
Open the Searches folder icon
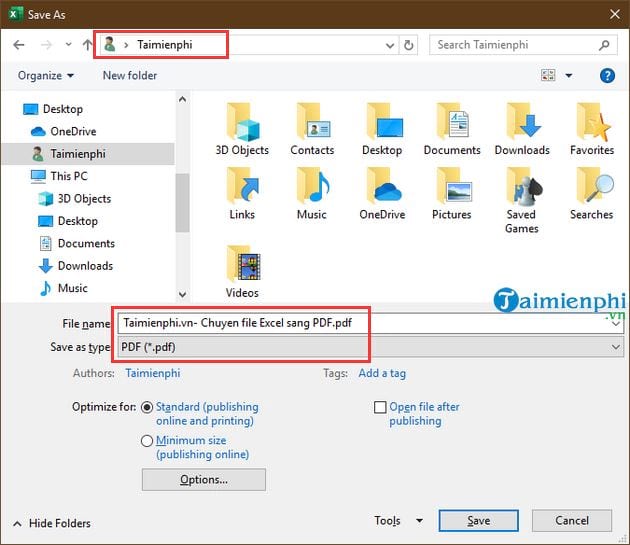592,193
